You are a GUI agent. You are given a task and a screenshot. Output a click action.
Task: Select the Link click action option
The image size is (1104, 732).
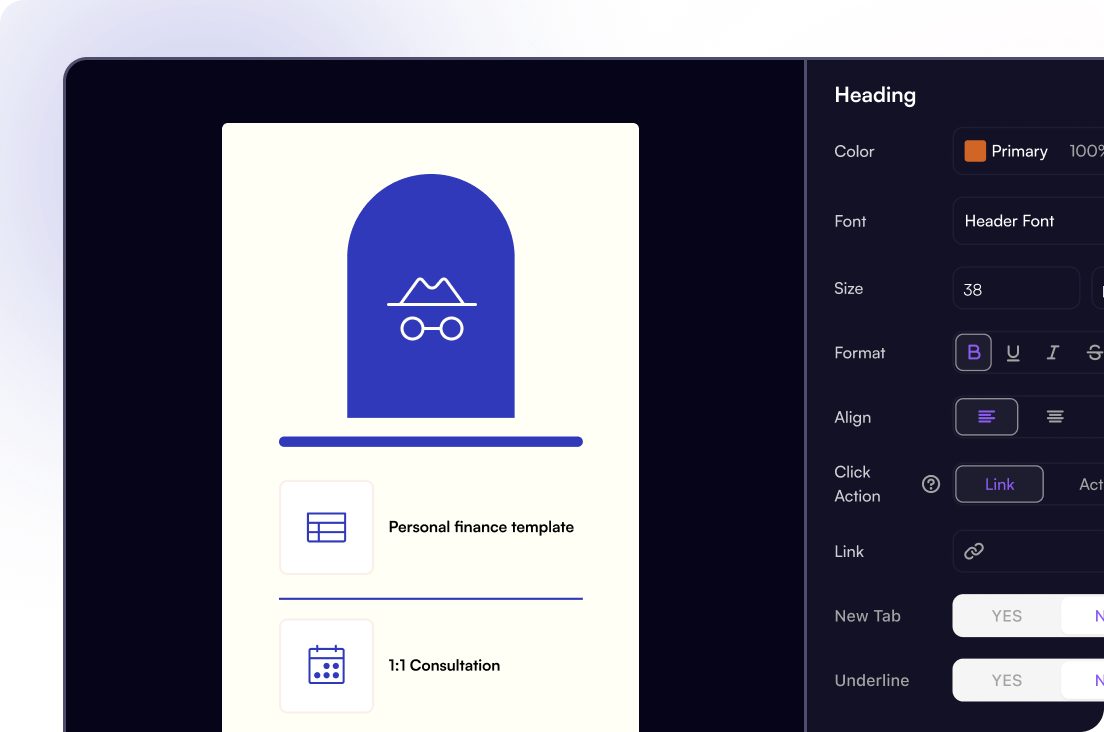pyautogui.click(x=999, y=484)
